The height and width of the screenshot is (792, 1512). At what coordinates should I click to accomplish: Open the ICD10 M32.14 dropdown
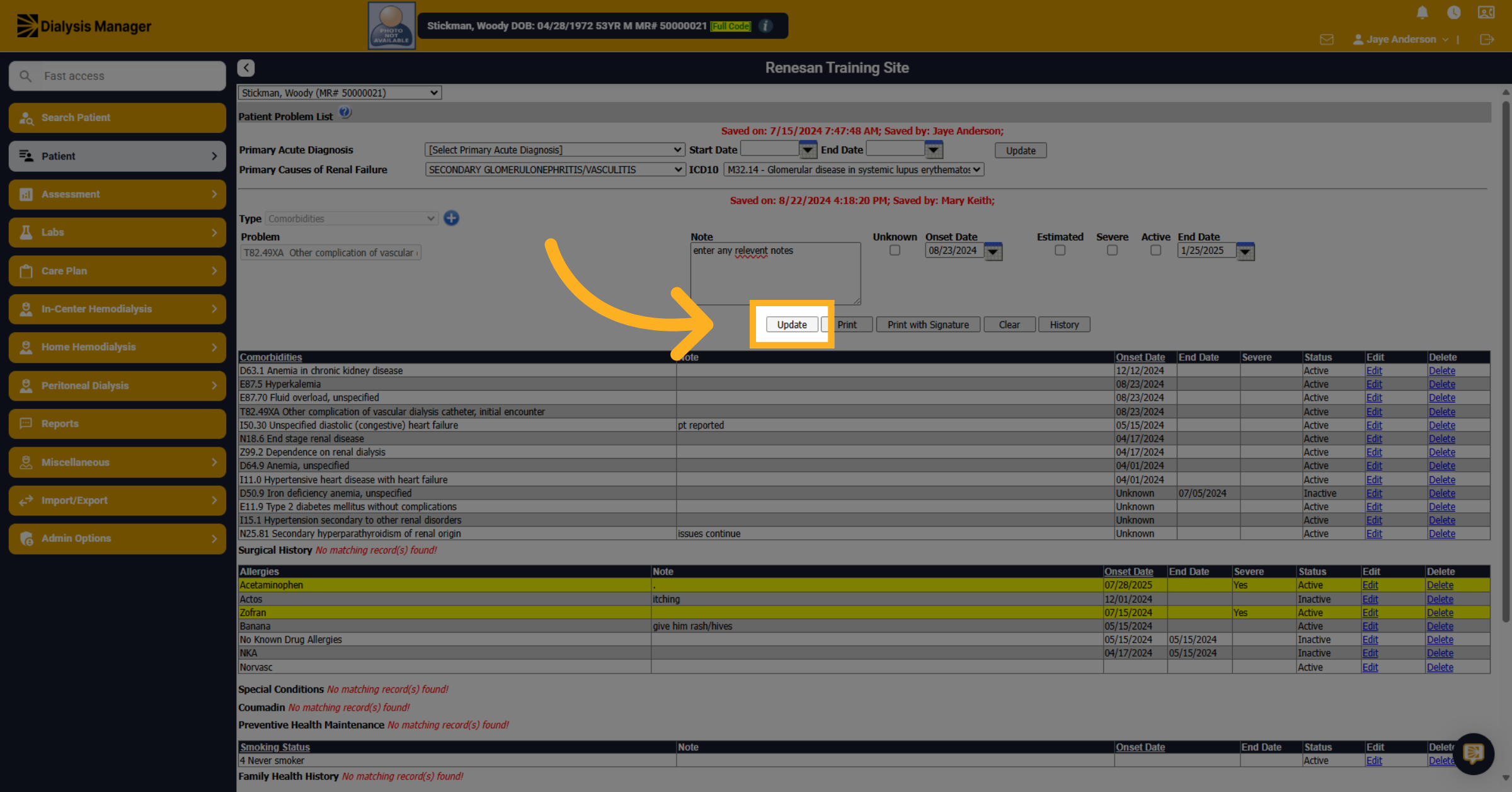[854, 169]
